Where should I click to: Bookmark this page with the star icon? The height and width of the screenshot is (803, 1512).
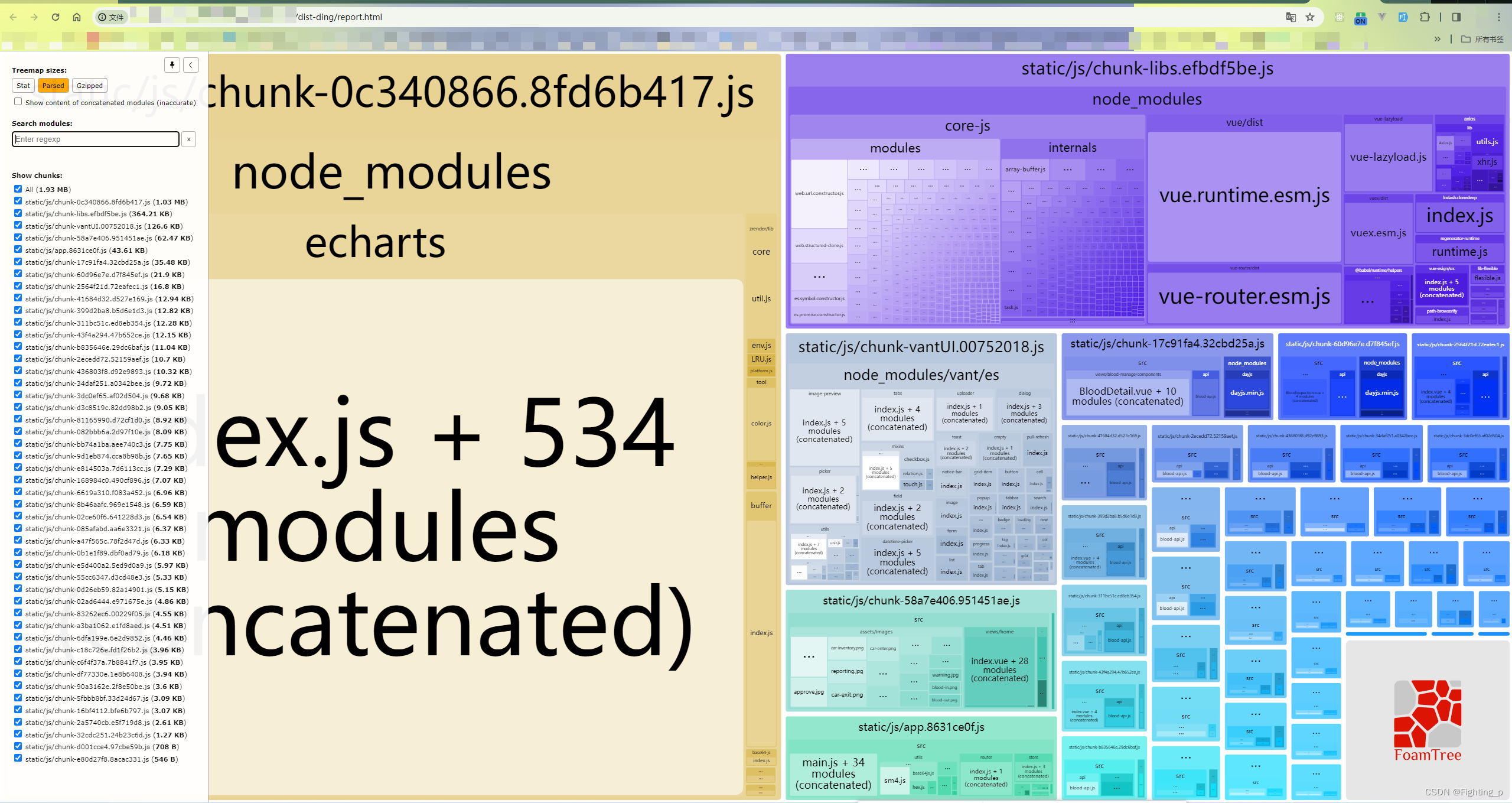tap(1310, 17)
